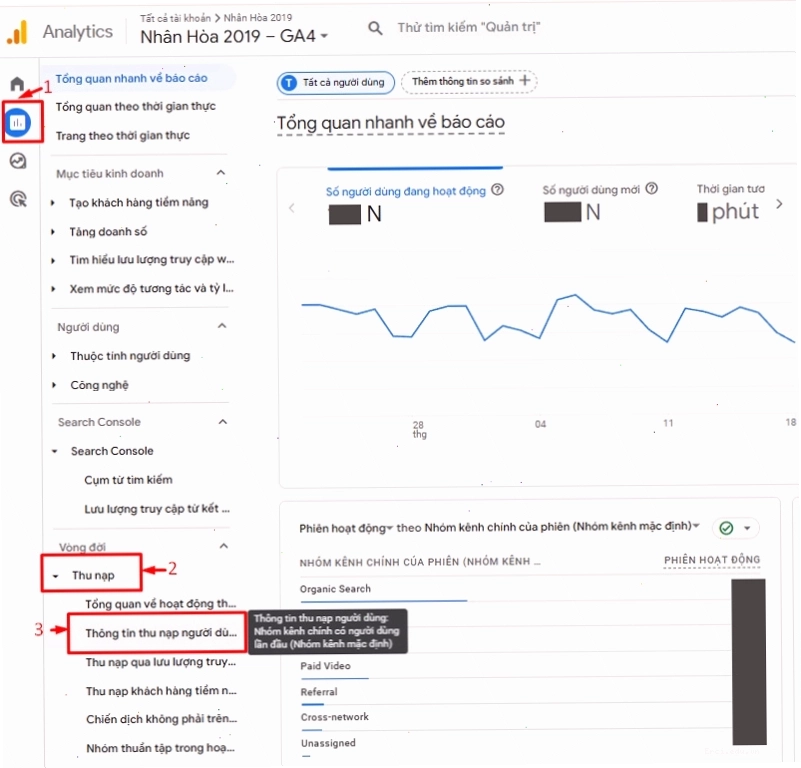801x768 pixels.
Task: Collapse the Mục tiêu kinh doanh section
Action: coord(221,173)
